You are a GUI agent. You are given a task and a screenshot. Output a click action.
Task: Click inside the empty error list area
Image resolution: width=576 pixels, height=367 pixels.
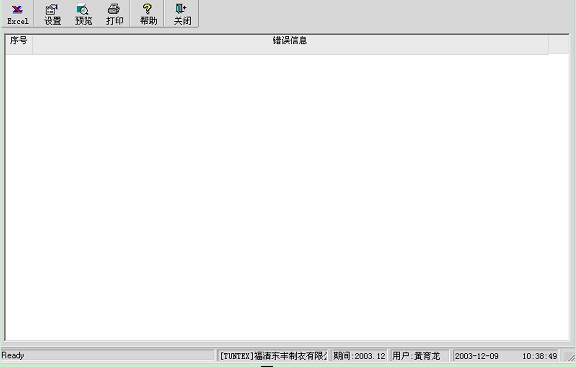point(287,197)
